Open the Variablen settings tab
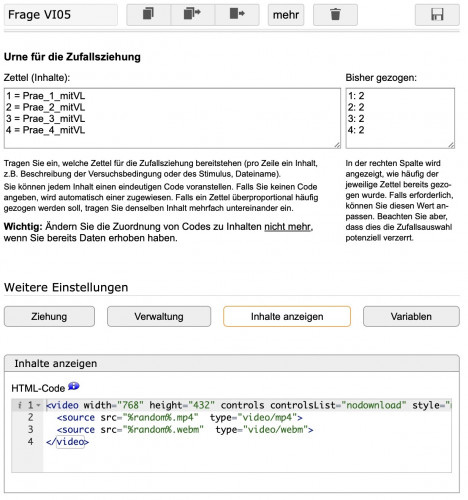468x500 pixels. tap(411, 316)
